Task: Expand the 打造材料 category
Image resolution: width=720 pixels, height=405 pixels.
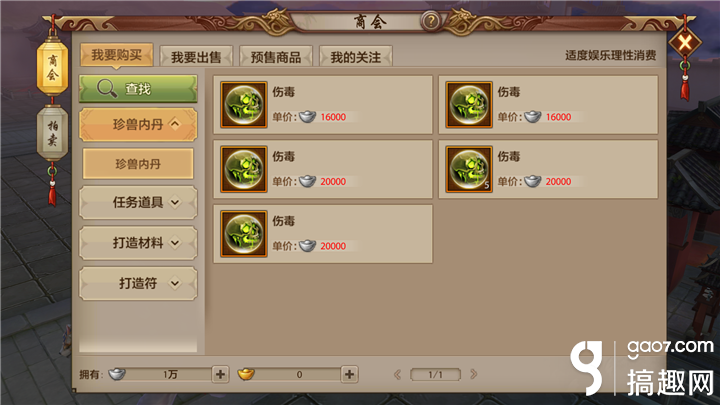Action: point(138,242)
